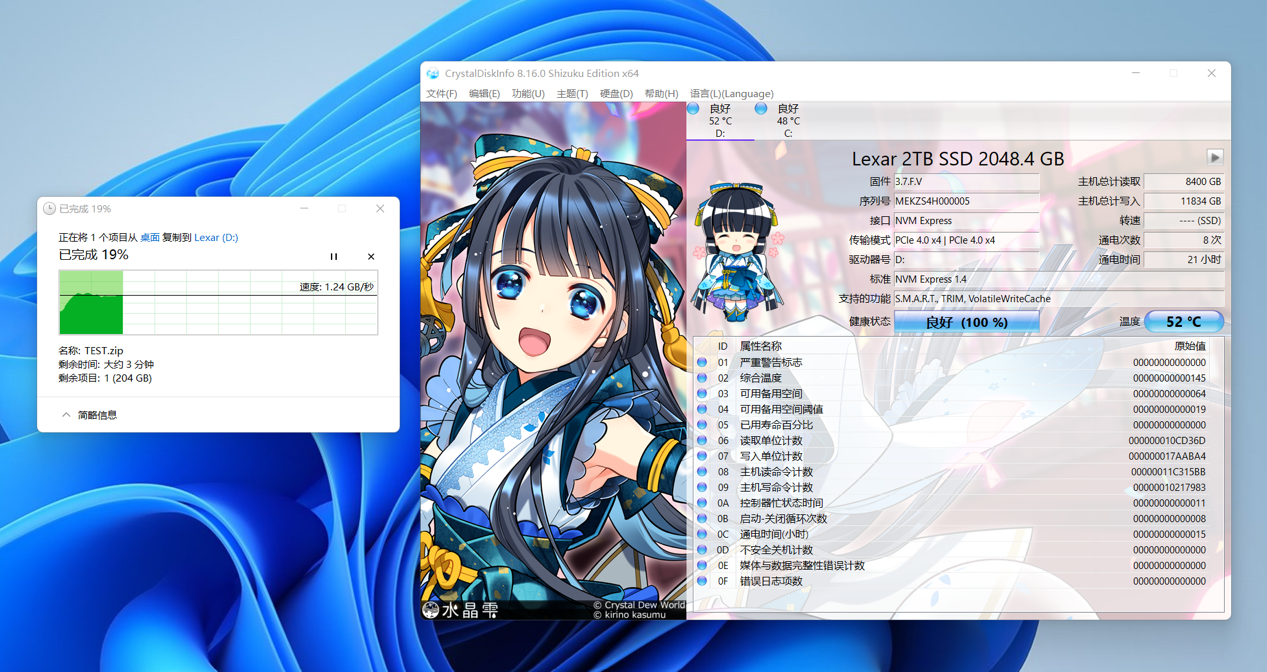The image size is (1267, 672).
Task: Open the 主题(T) menu
Action: pos(572,94)
